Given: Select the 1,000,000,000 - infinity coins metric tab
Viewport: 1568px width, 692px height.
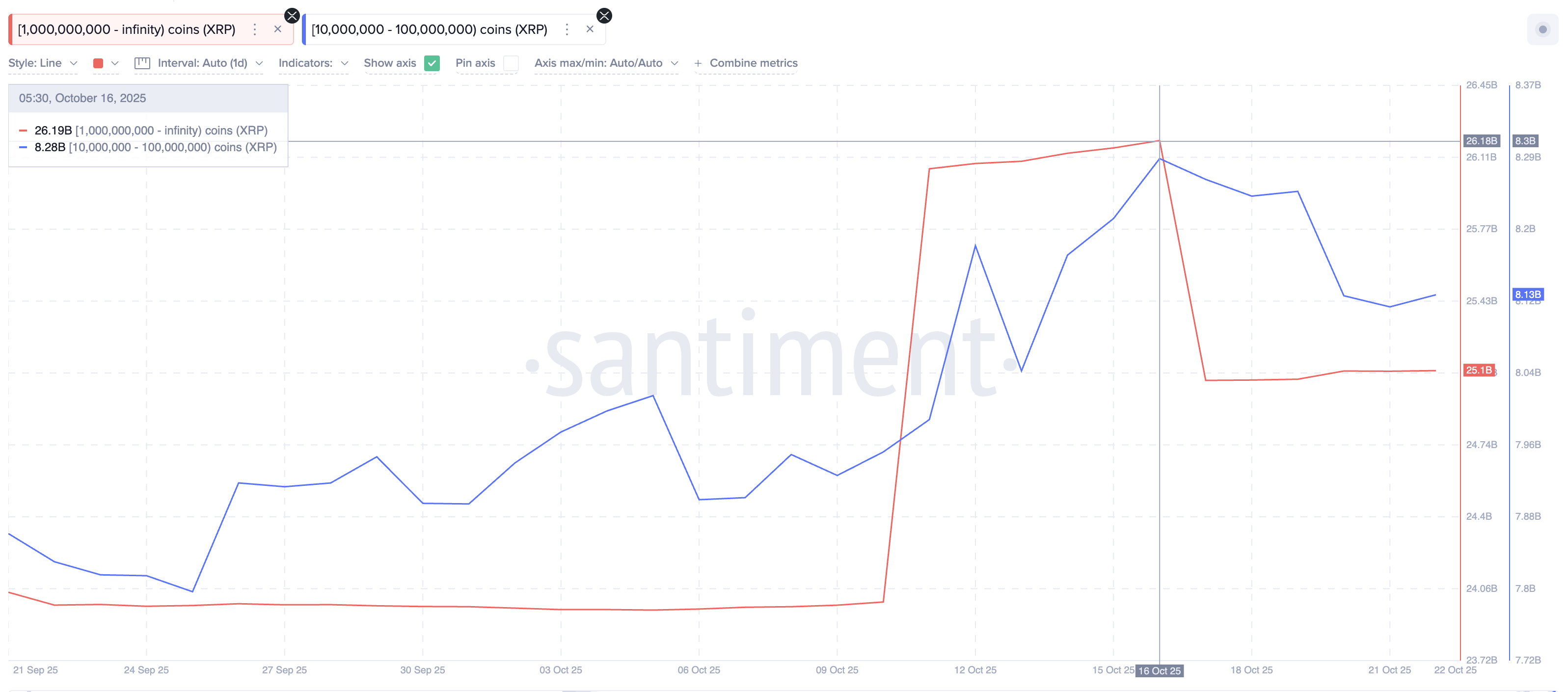Looking at the screenshot, I should 126,29.
